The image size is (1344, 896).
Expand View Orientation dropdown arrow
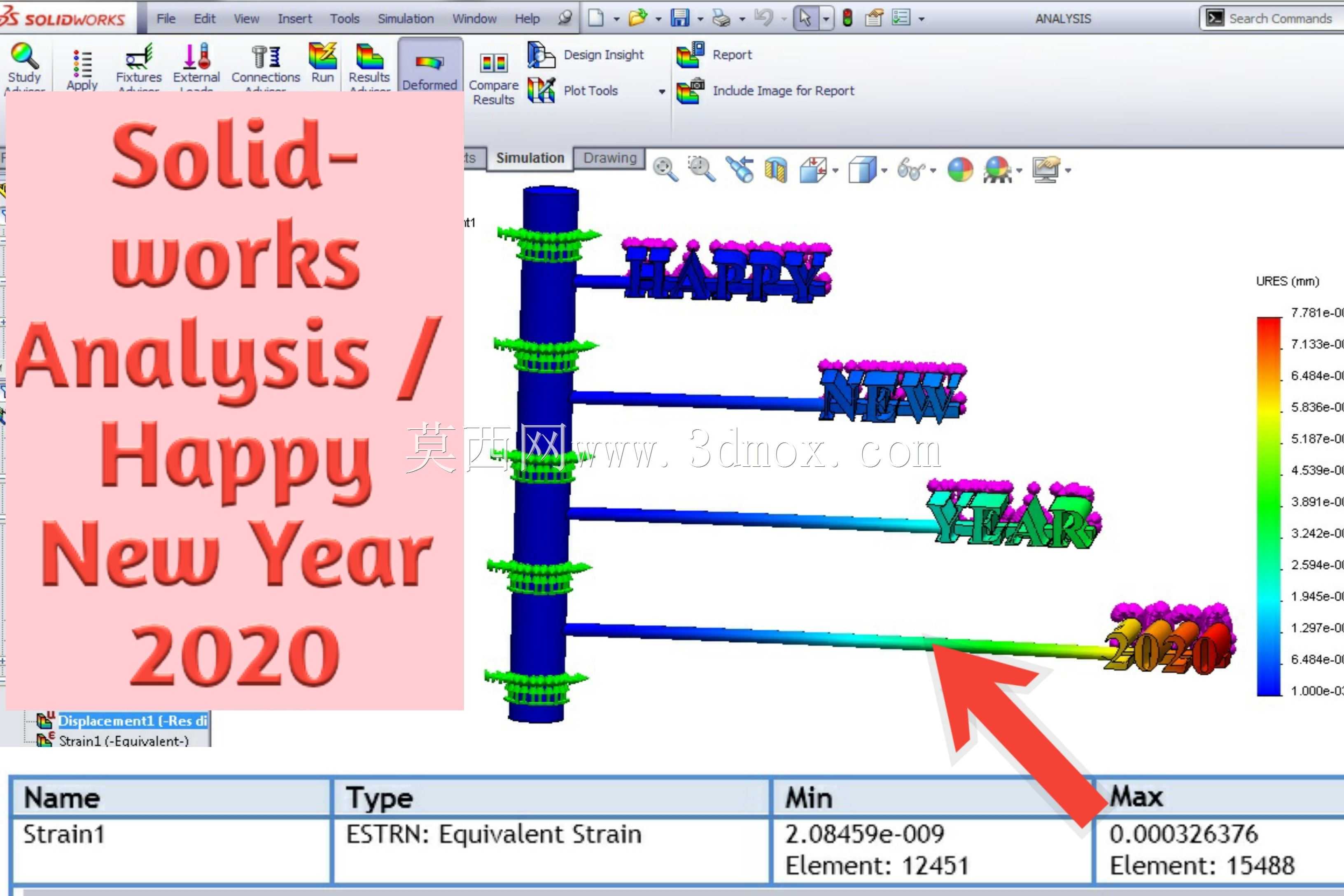[835, 170]
